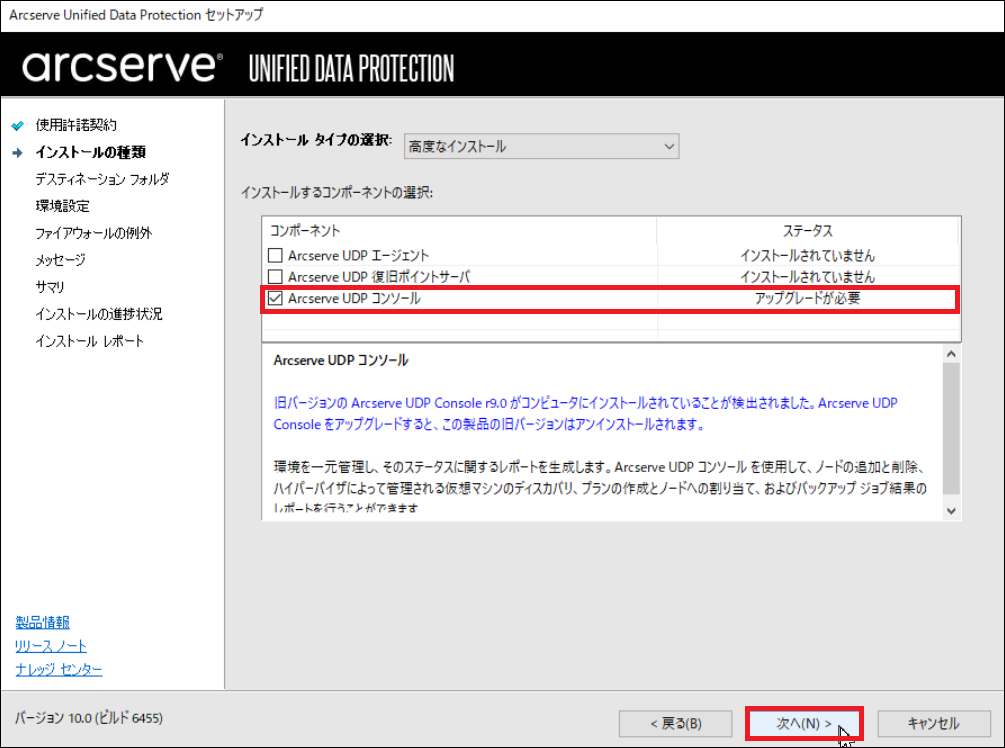
Task: Click the Arcserve UDP コンソール description heading
Action: click(x=340, y=360)
